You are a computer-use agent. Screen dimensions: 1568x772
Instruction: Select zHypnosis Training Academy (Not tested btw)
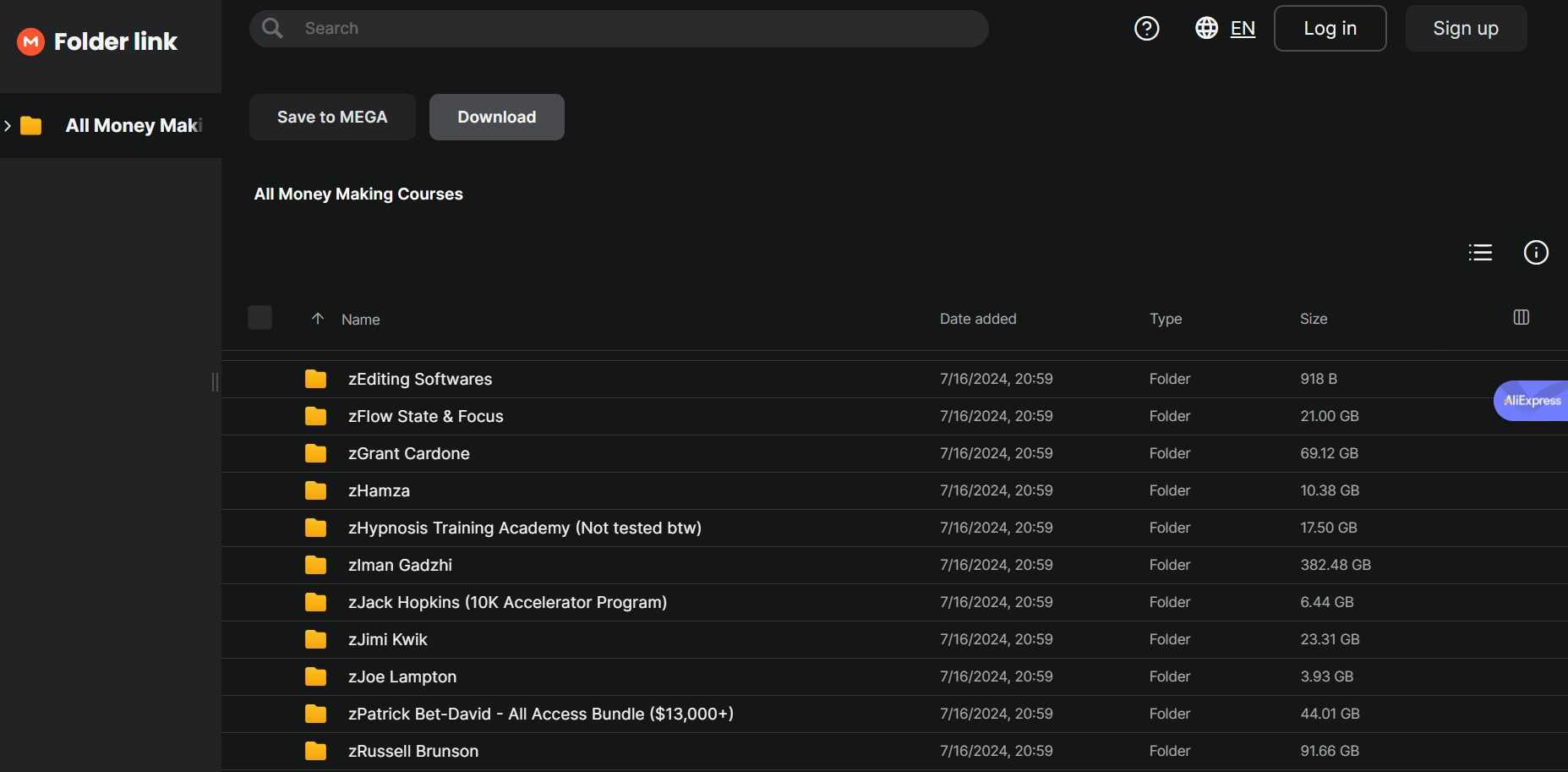(x=525, y=528)
